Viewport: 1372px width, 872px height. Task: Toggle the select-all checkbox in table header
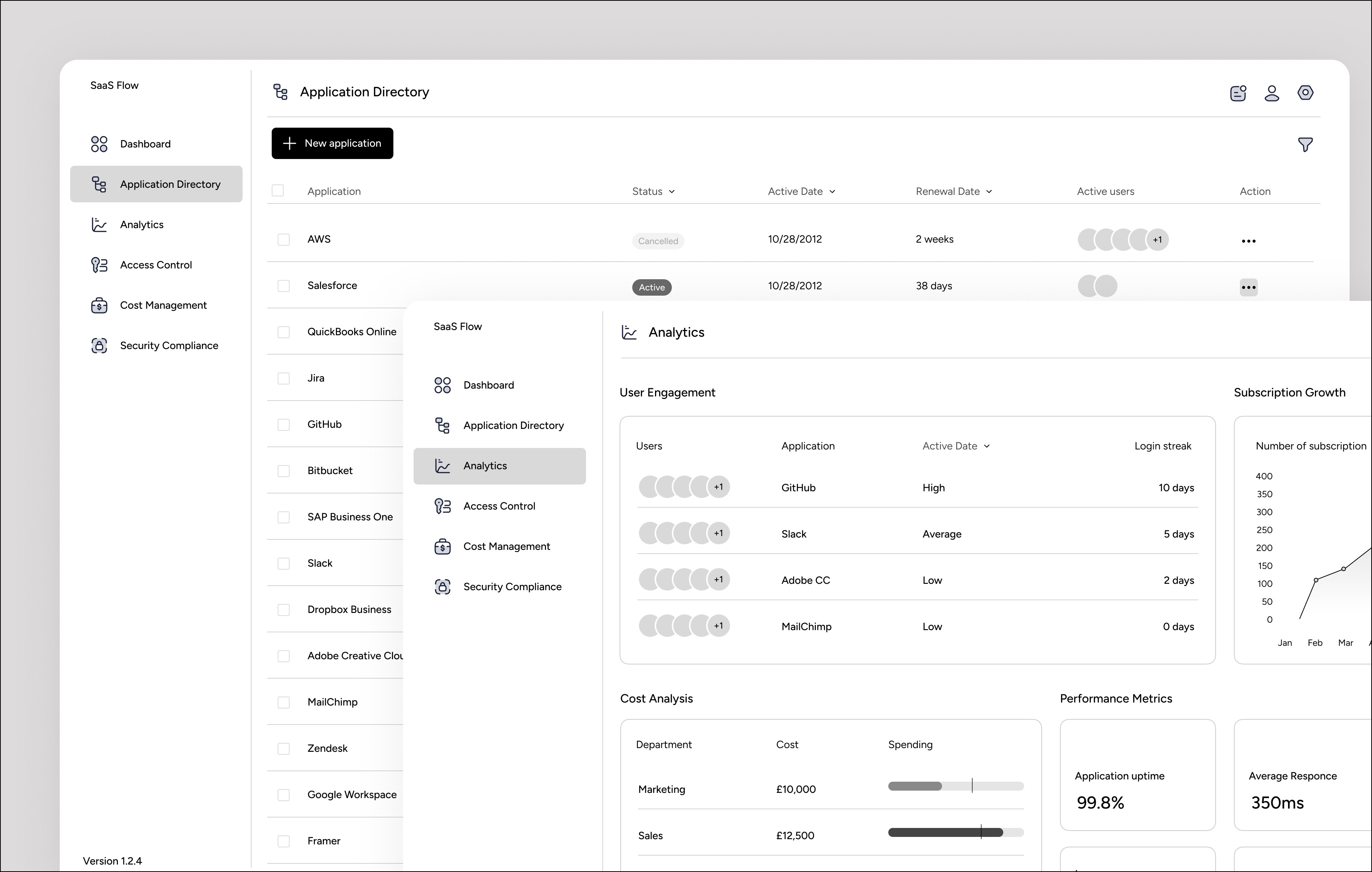277,190
